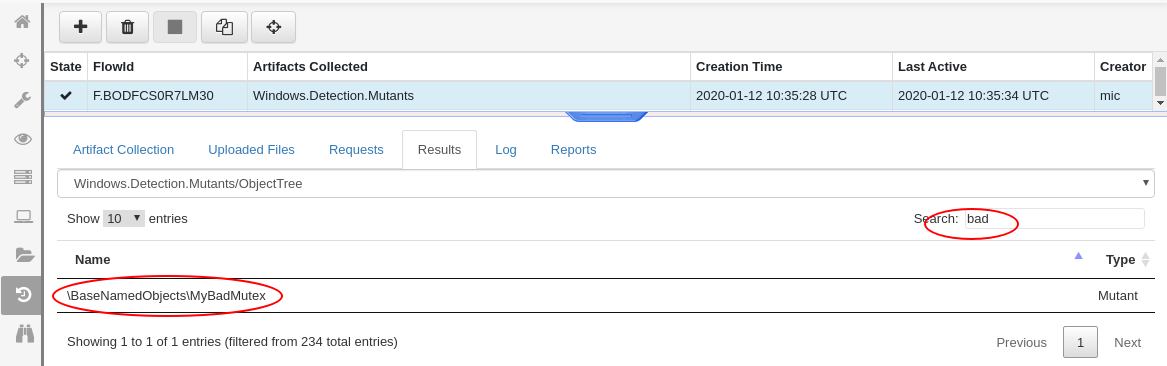The width and height of the screenshot is (1167, 366).
Task: Open the wrench artifacts sidebar icon
Action: (22, 100)
